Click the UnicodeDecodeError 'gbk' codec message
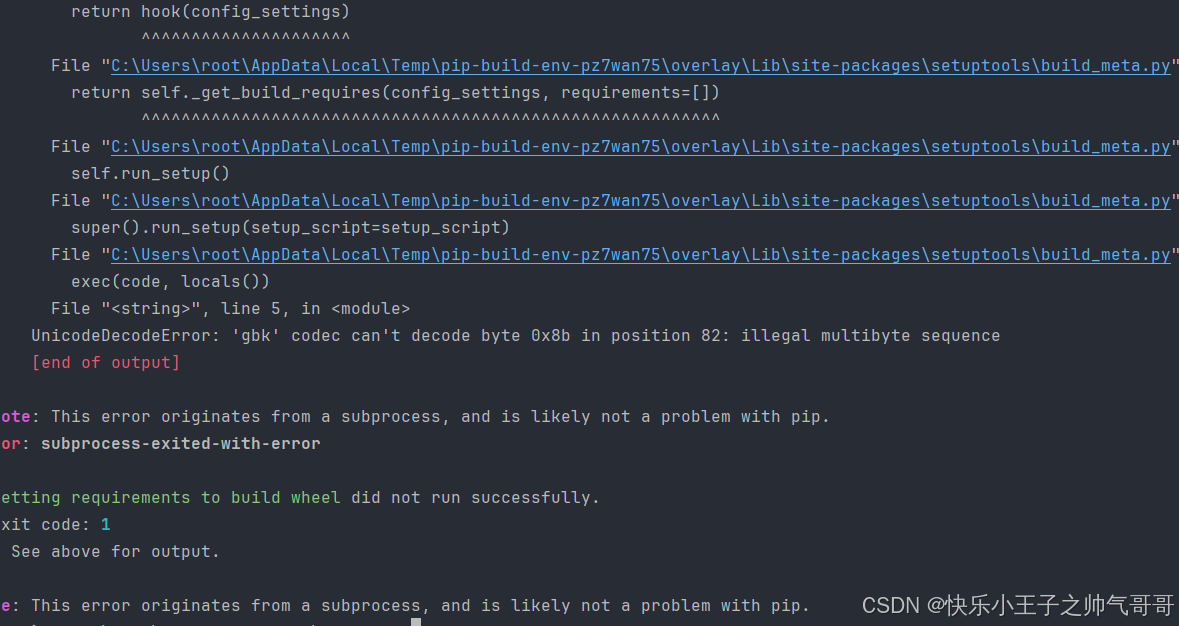 pyautogui.click(x=515, y=336)
